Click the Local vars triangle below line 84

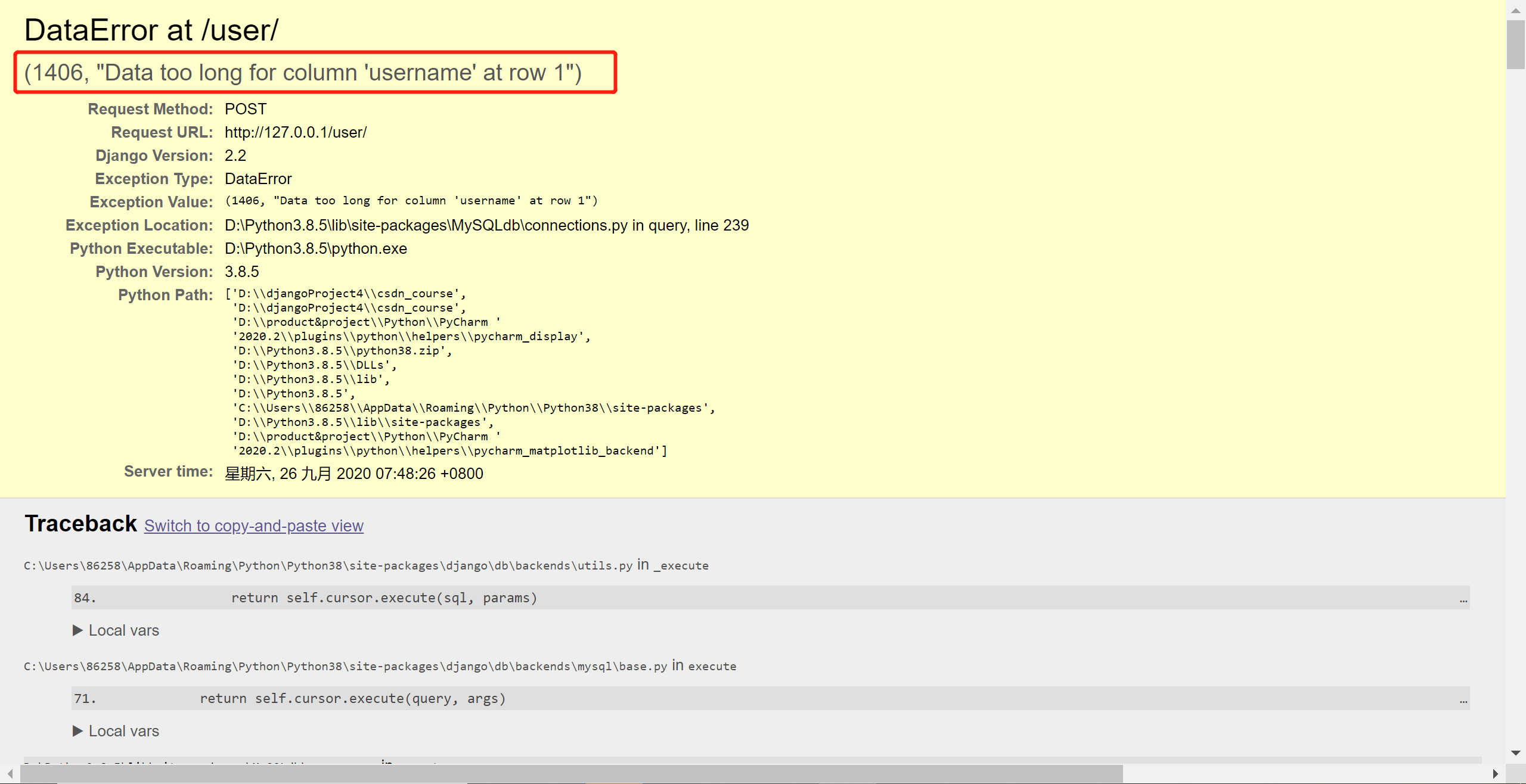pyautogui.click(x=77, y=630)
